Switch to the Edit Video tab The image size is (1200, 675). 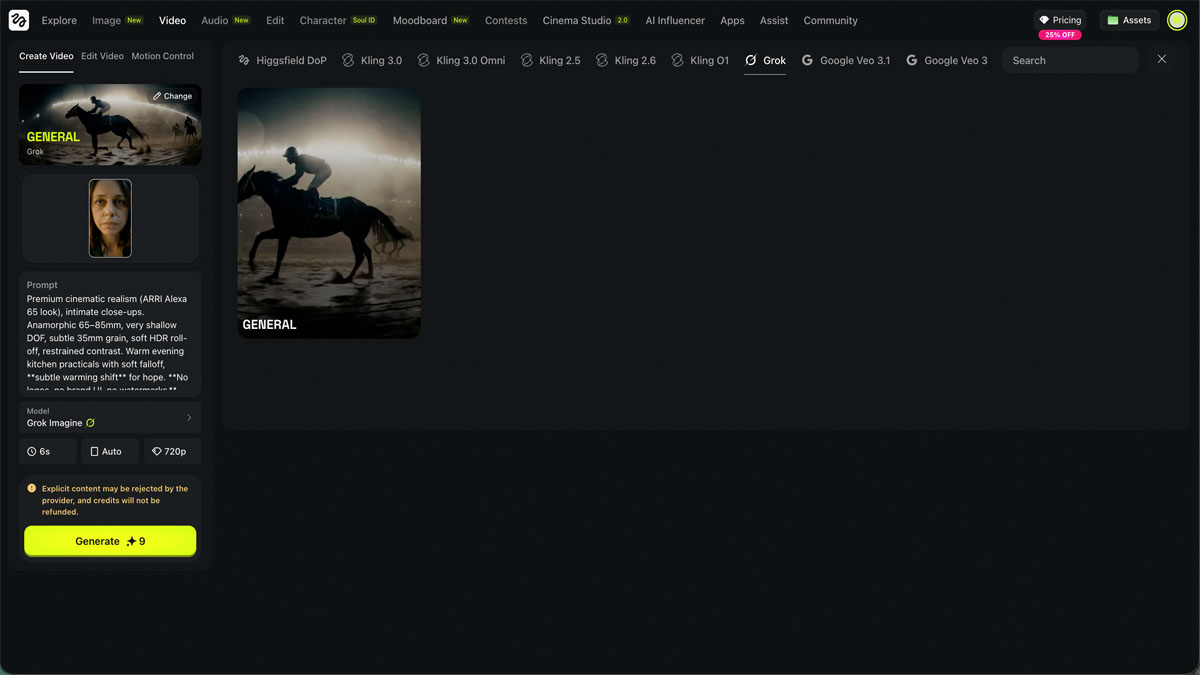[x=101, y=58]
